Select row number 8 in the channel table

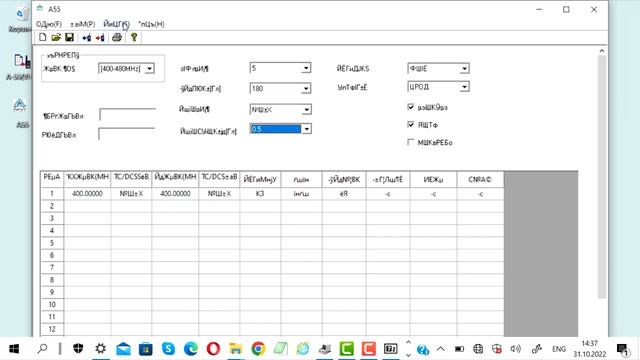point(52,280)
